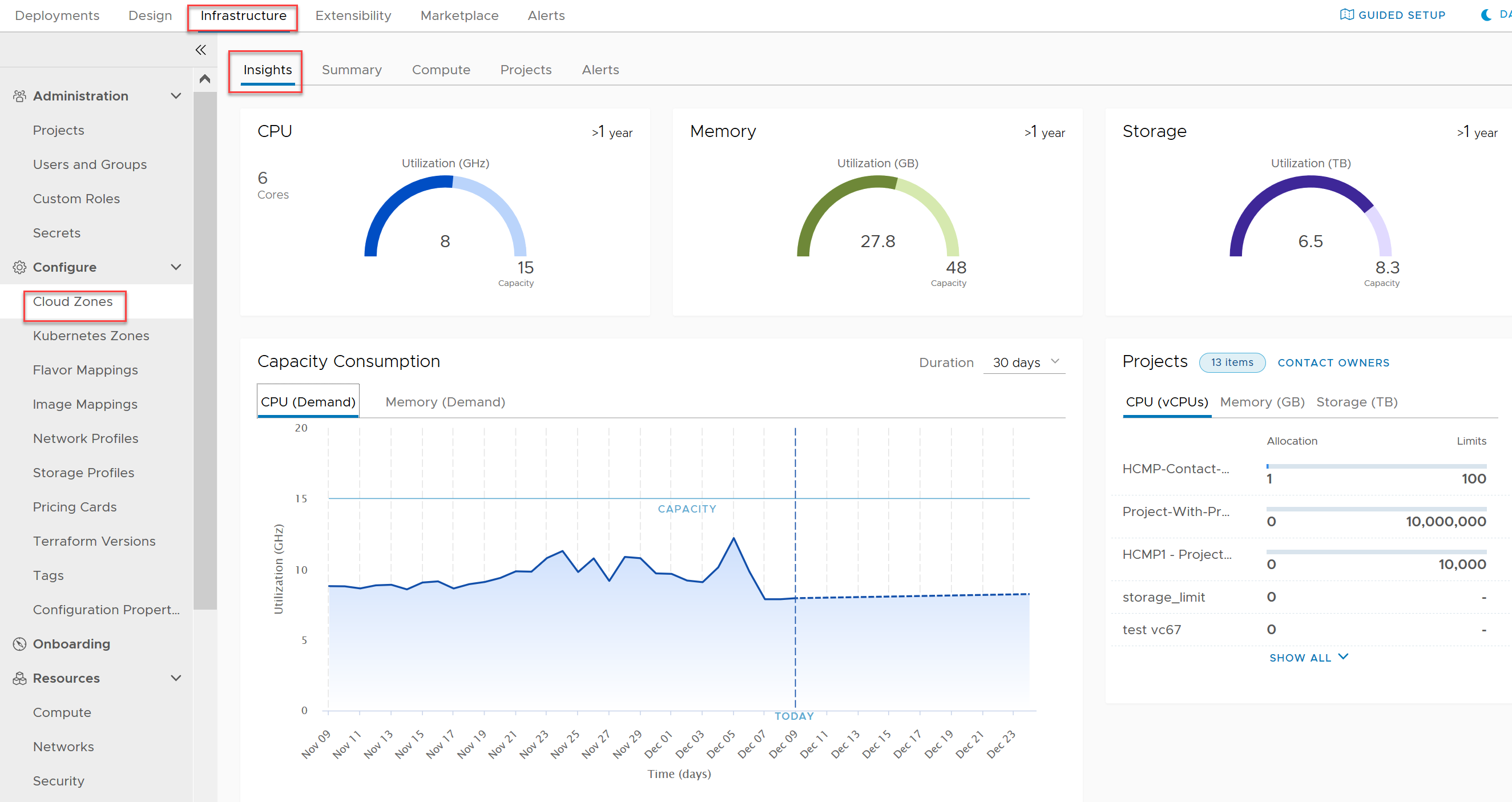Click the Resources section icon
This screenshot has height=802, width=1512.
(18, 678)
